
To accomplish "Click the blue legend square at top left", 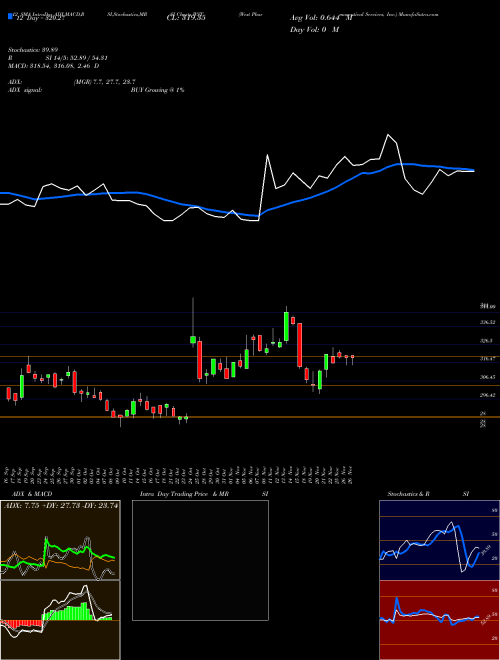I will [10, 17].
